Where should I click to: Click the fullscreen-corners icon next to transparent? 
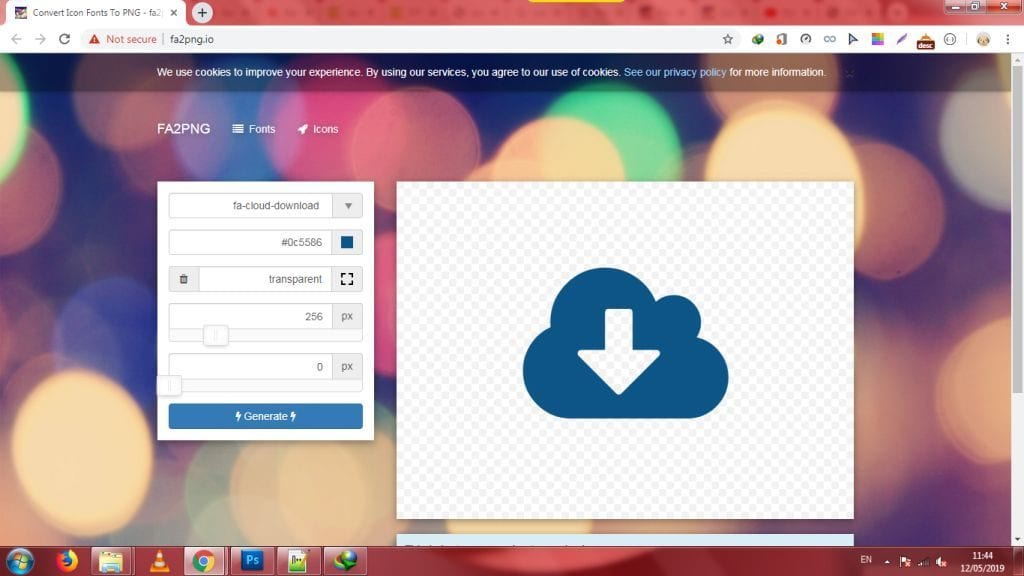pos(347,280)
